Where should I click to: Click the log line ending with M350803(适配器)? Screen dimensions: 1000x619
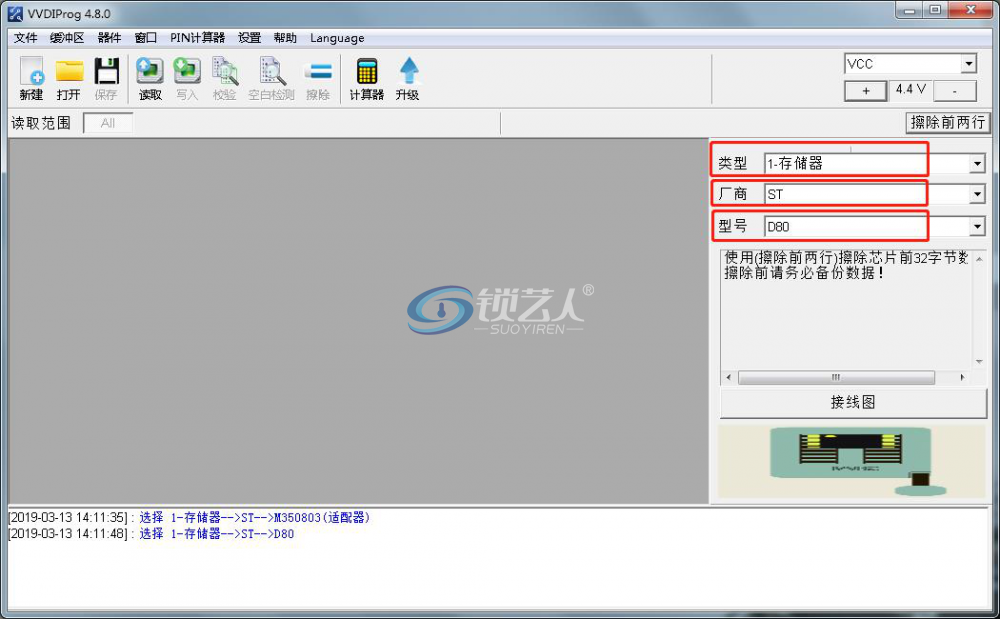tap(189, 517)
